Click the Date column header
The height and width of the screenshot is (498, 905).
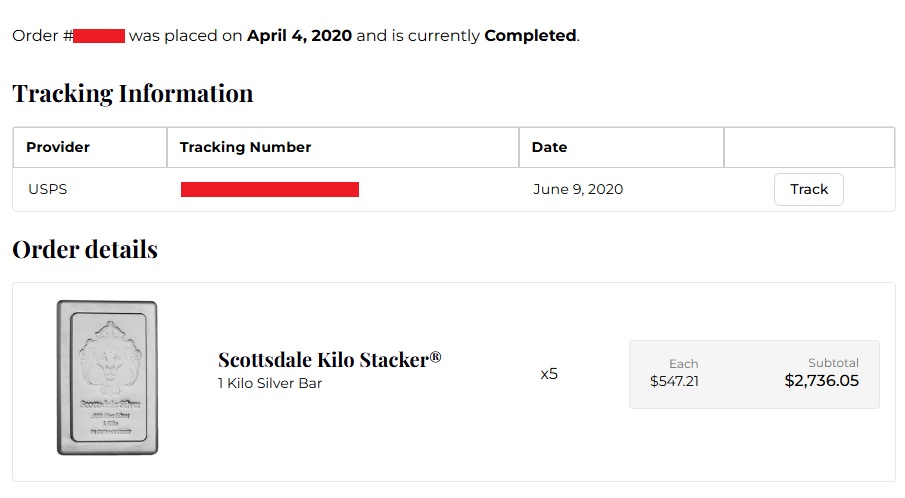[x=549, y=147]
